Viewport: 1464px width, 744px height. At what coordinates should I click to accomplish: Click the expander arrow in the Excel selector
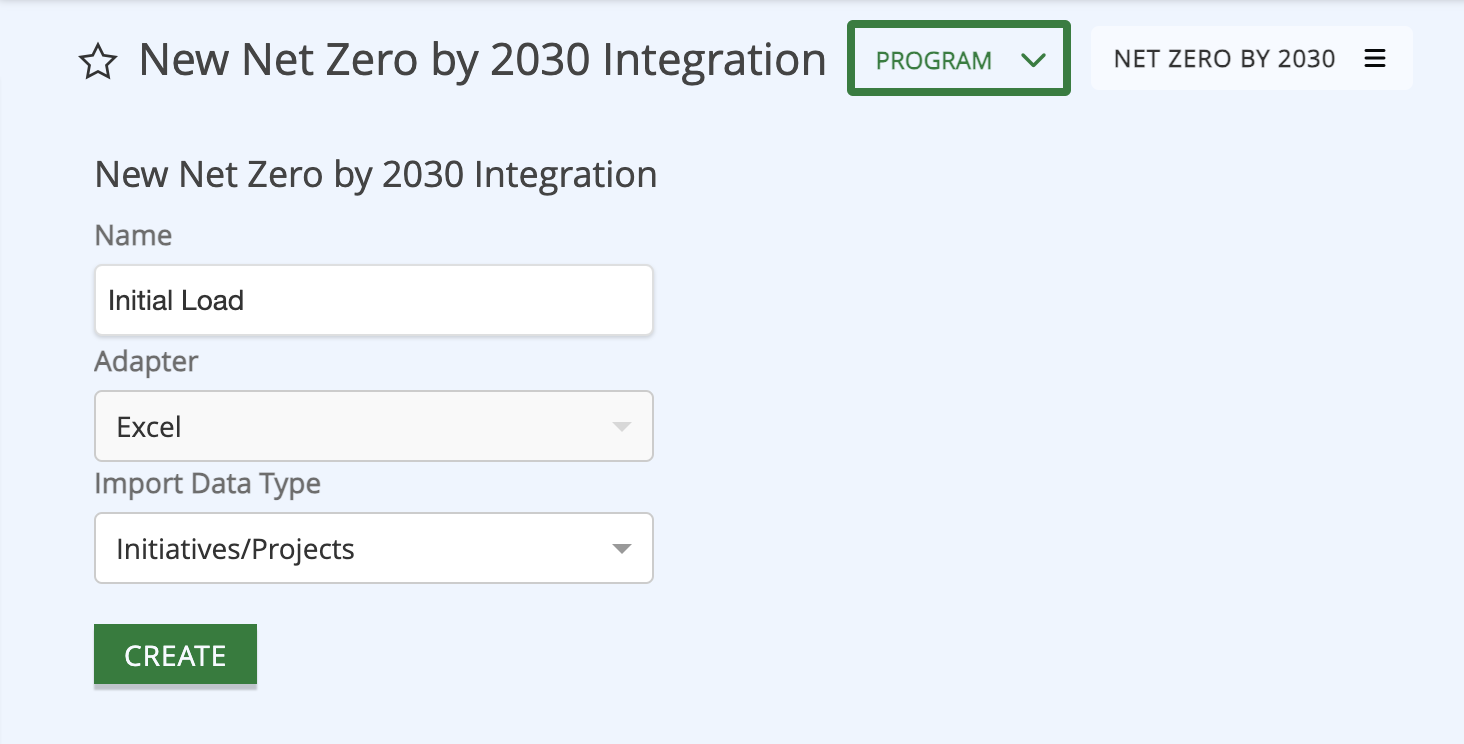pyautogui.click(x=624, y=426)
